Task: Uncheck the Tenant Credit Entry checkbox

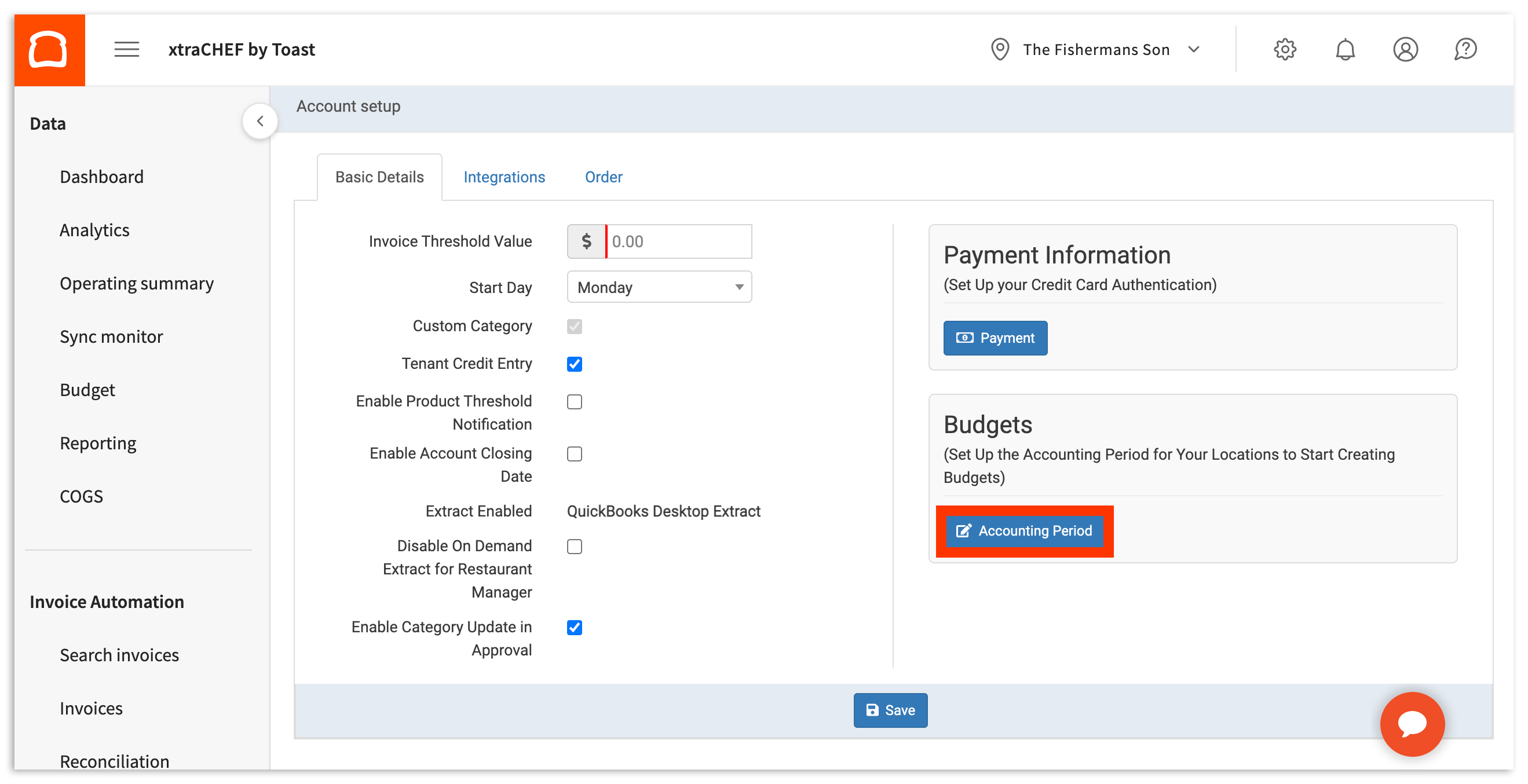Action: click(573, 364)
